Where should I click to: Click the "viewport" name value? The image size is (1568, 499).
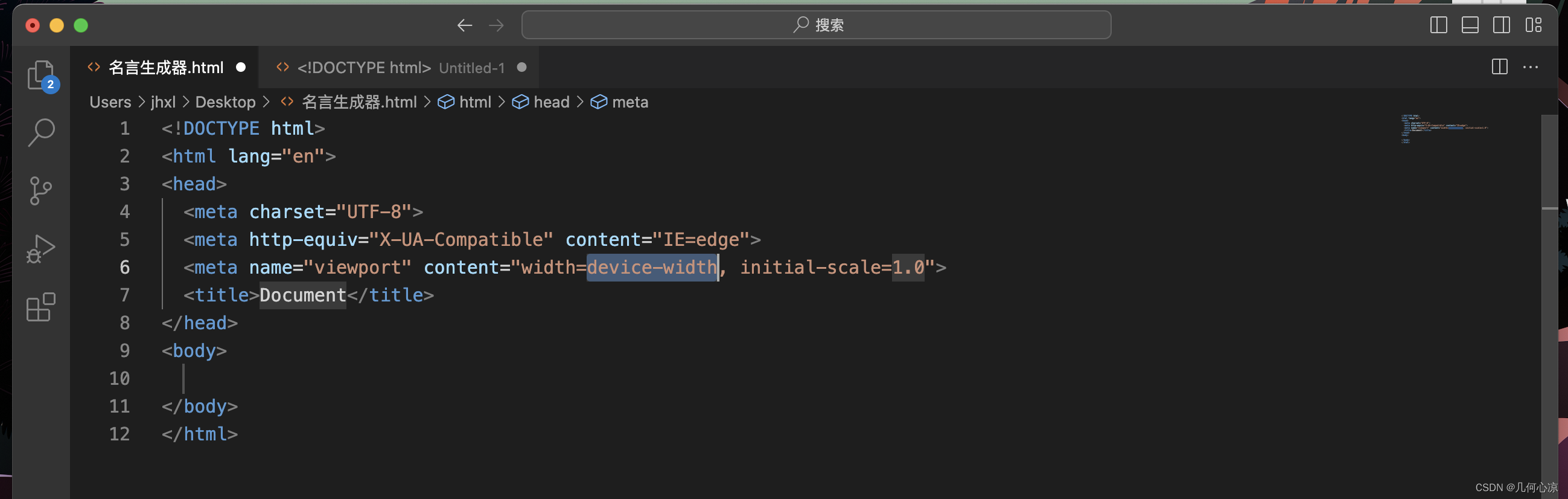(357, 268)
